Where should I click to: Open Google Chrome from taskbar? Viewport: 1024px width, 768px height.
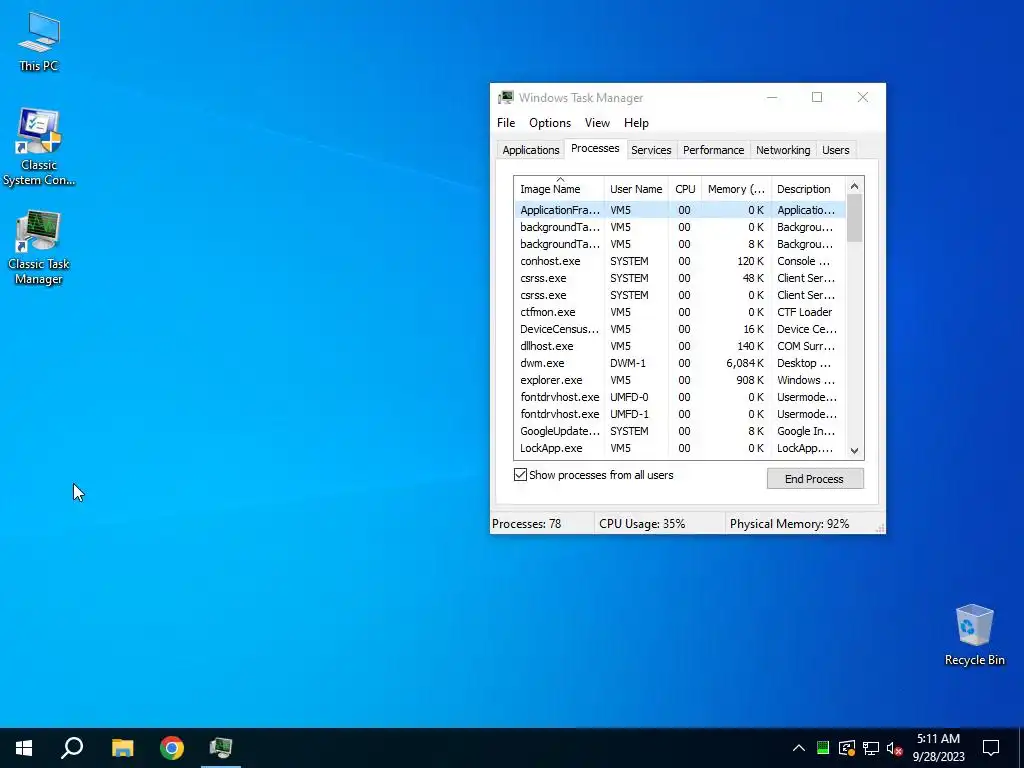172,748
